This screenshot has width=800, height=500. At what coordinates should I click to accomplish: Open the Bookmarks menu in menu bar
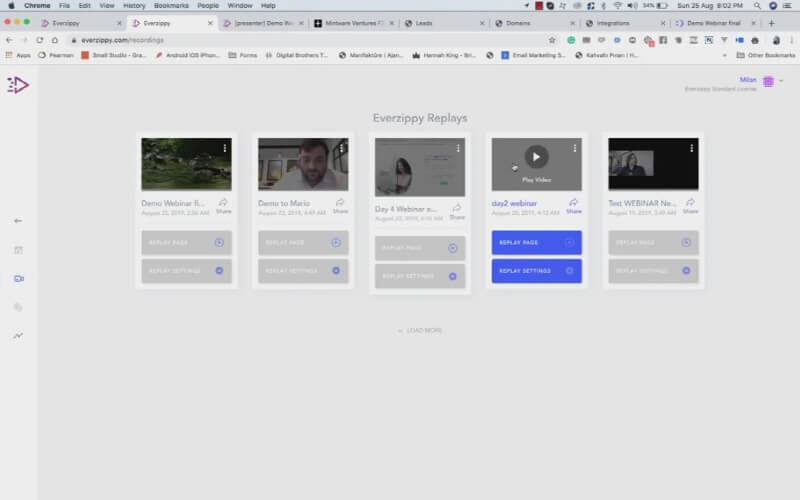(x=171, y=6)
